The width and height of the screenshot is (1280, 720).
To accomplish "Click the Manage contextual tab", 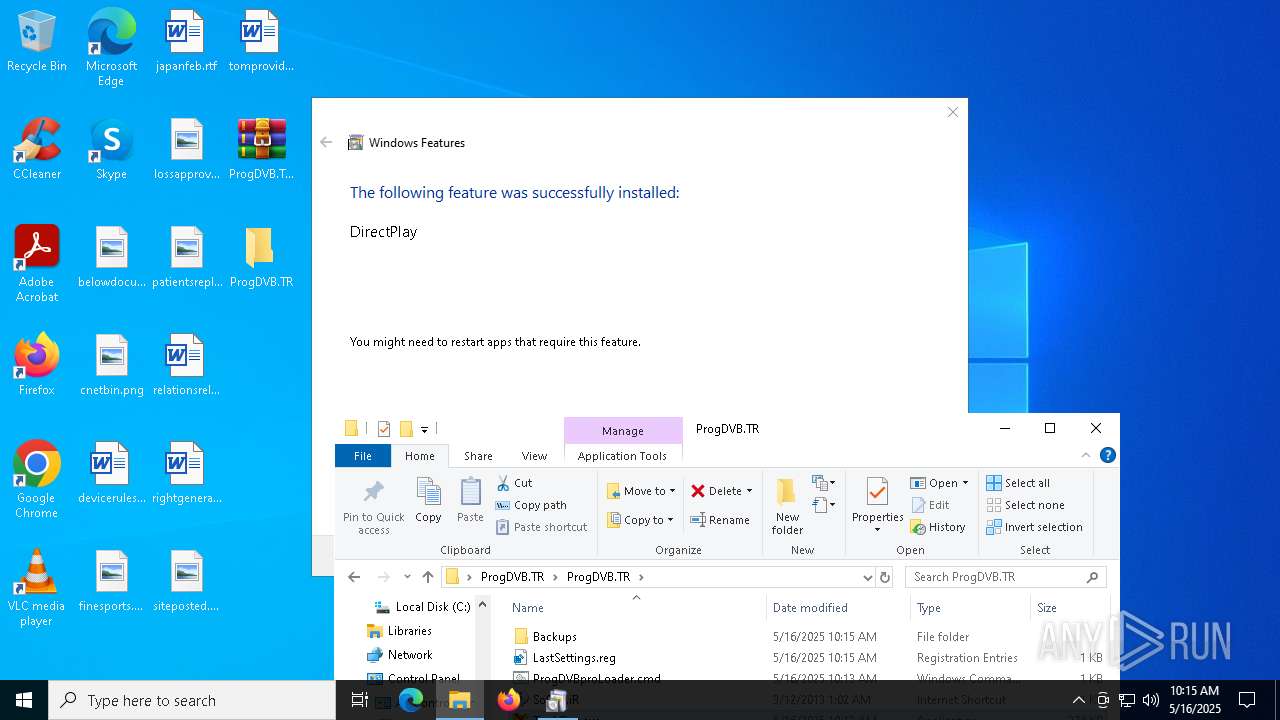I will pos(622,430).
